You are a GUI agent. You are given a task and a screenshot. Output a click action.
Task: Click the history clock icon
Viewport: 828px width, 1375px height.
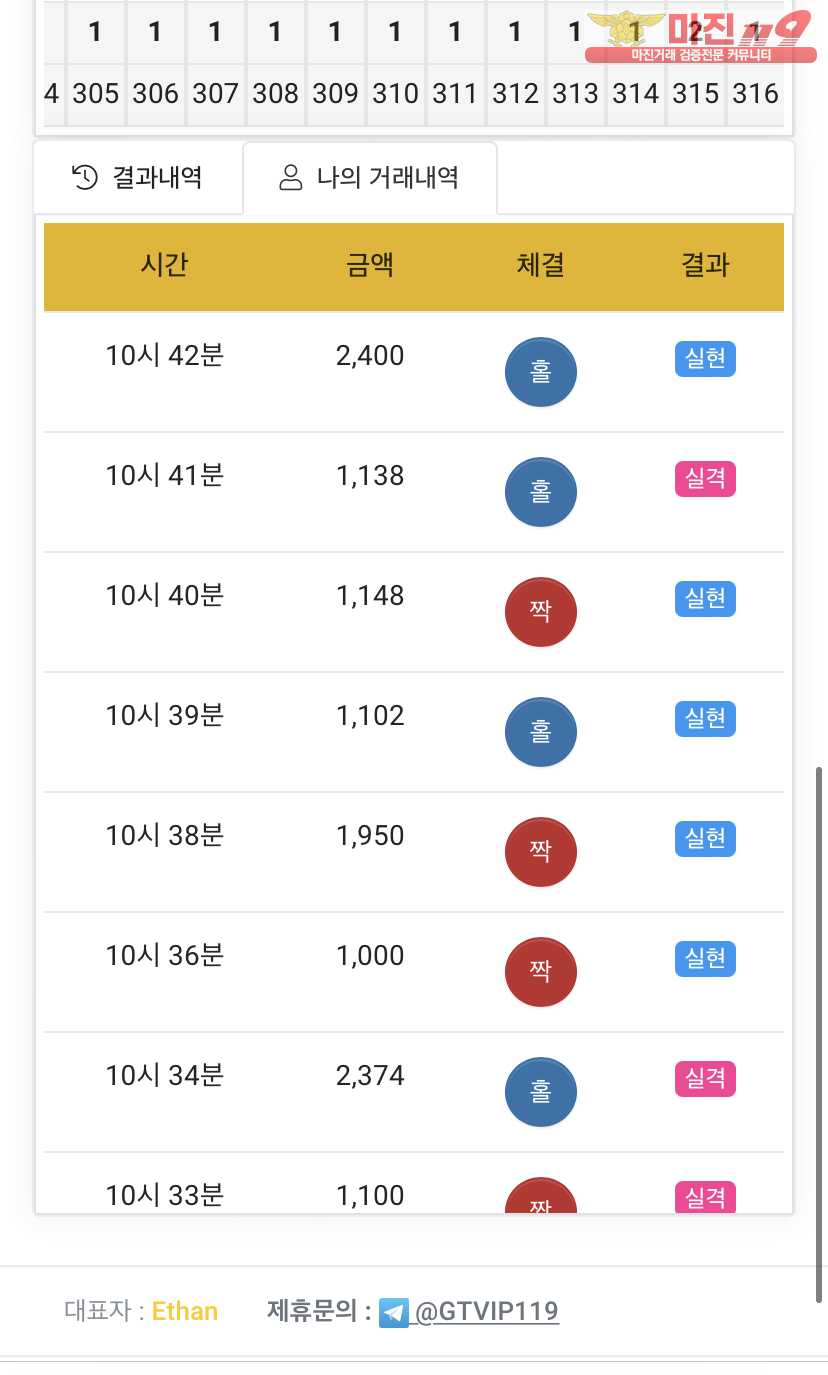(85, 178)
